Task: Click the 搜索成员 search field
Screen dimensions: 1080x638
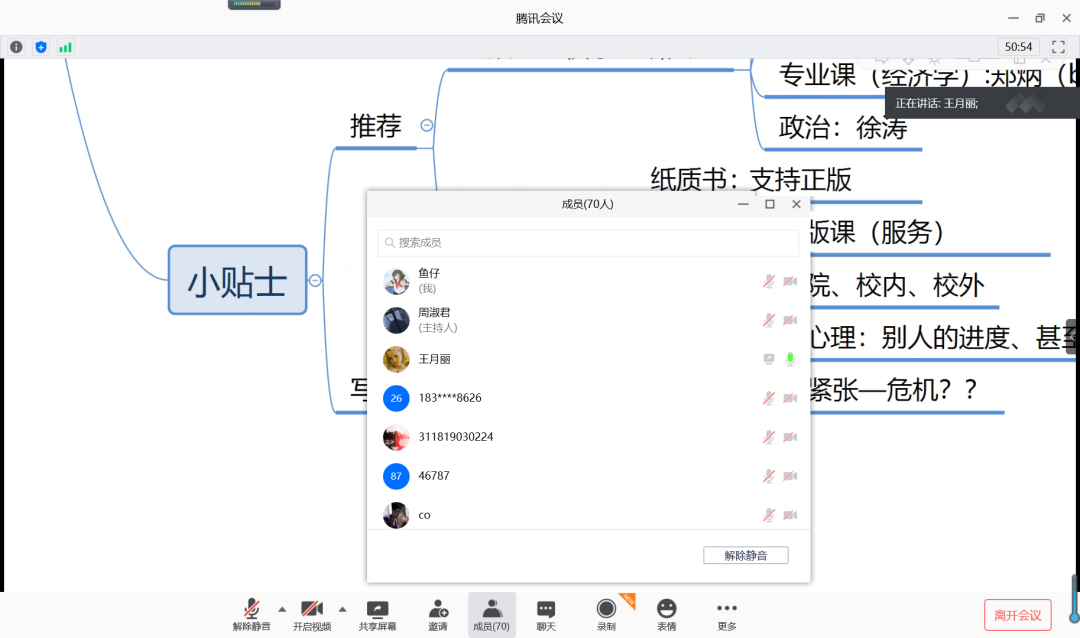Action: click(x=588, y=242)
